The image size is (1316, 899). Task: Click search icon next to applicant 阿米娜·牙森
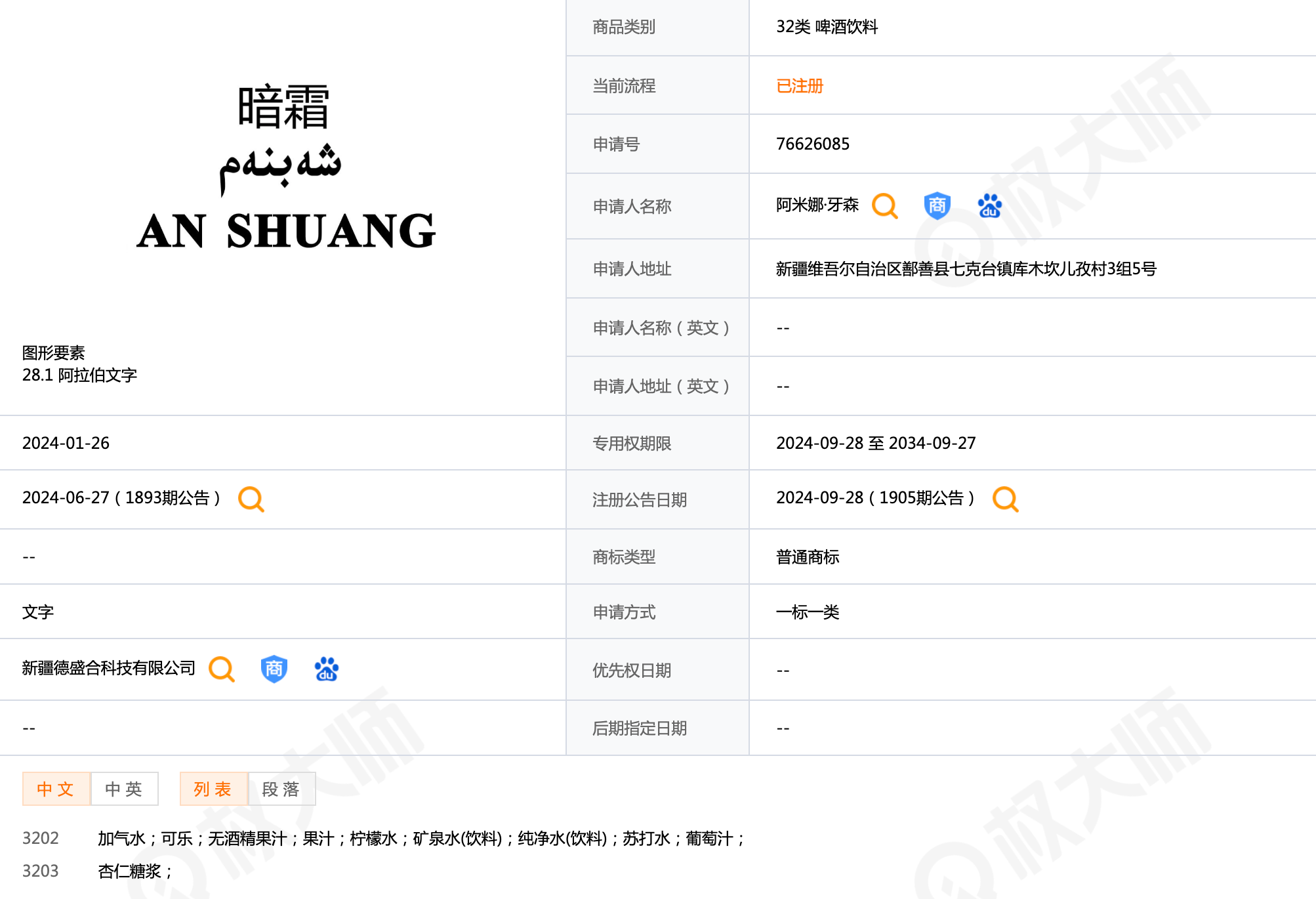pyautogui.click(x=884, y=206)
